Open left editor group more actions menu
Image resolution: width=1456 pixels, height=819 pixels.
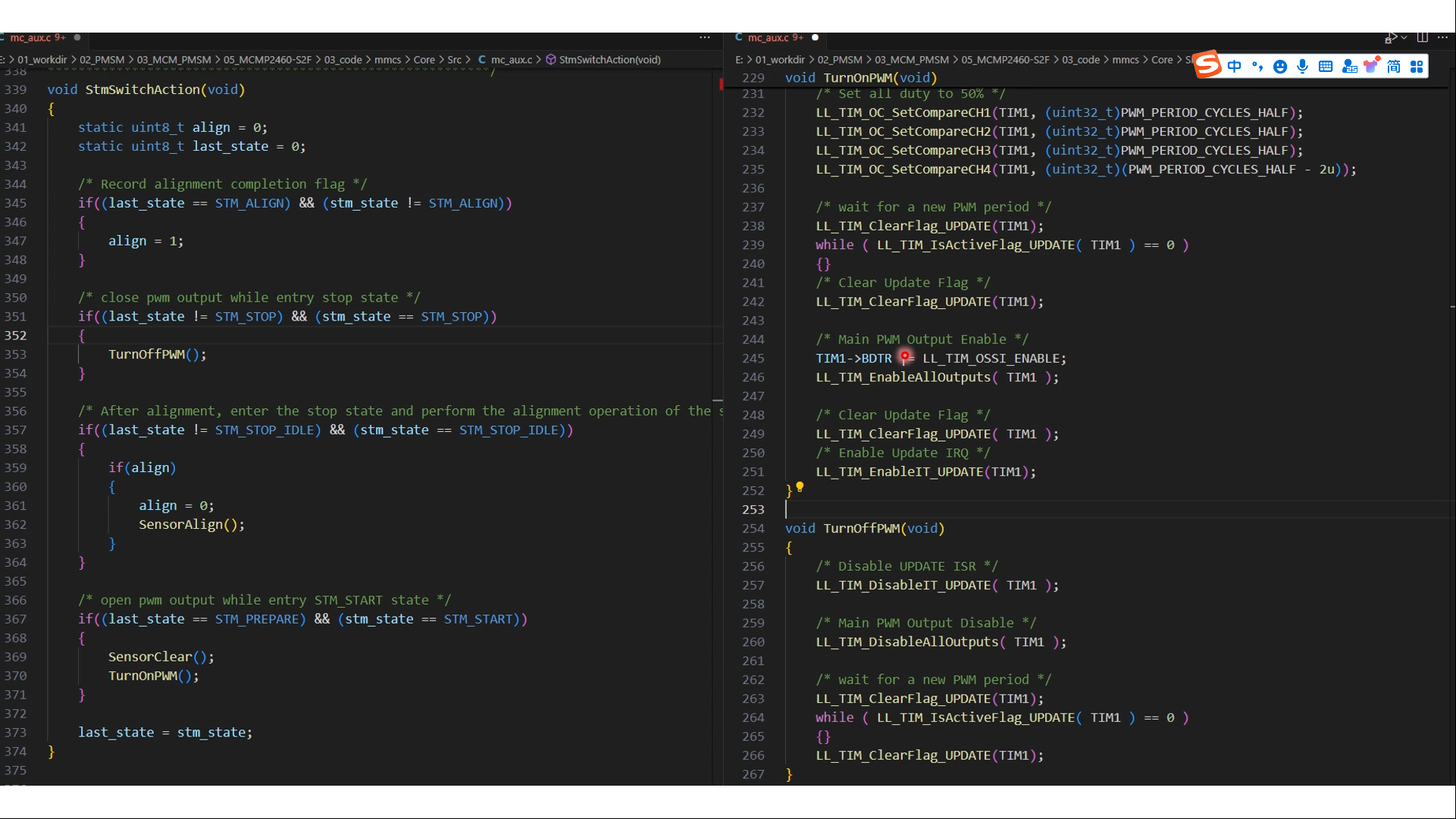coord(704,37)
